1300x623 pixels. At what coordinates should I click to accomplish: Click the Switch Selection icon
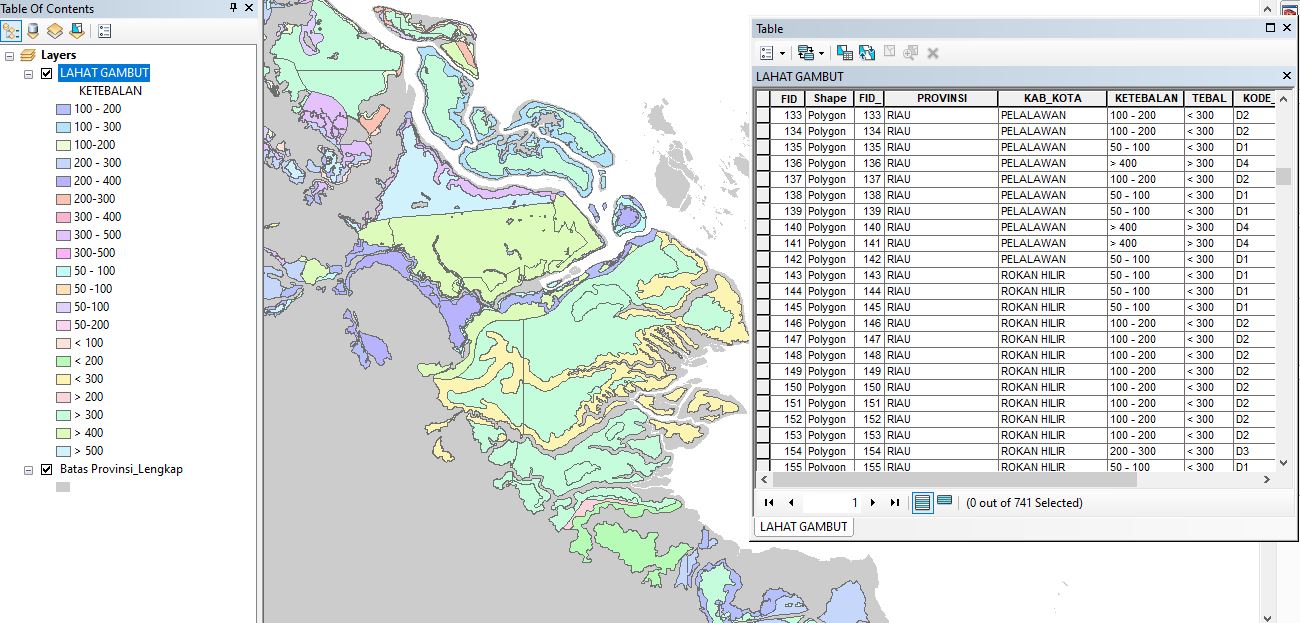(867, 52)
